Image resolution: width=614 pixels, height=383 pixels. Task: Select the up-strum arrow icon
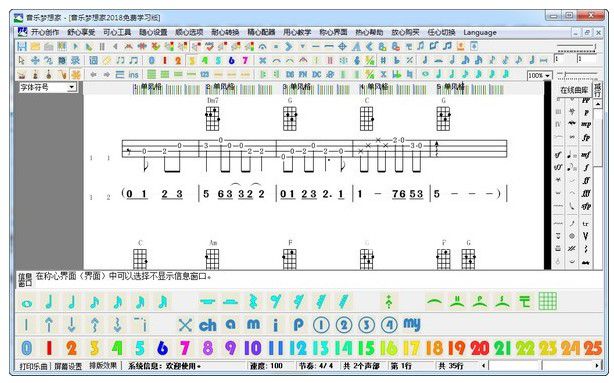coord(49,325)
